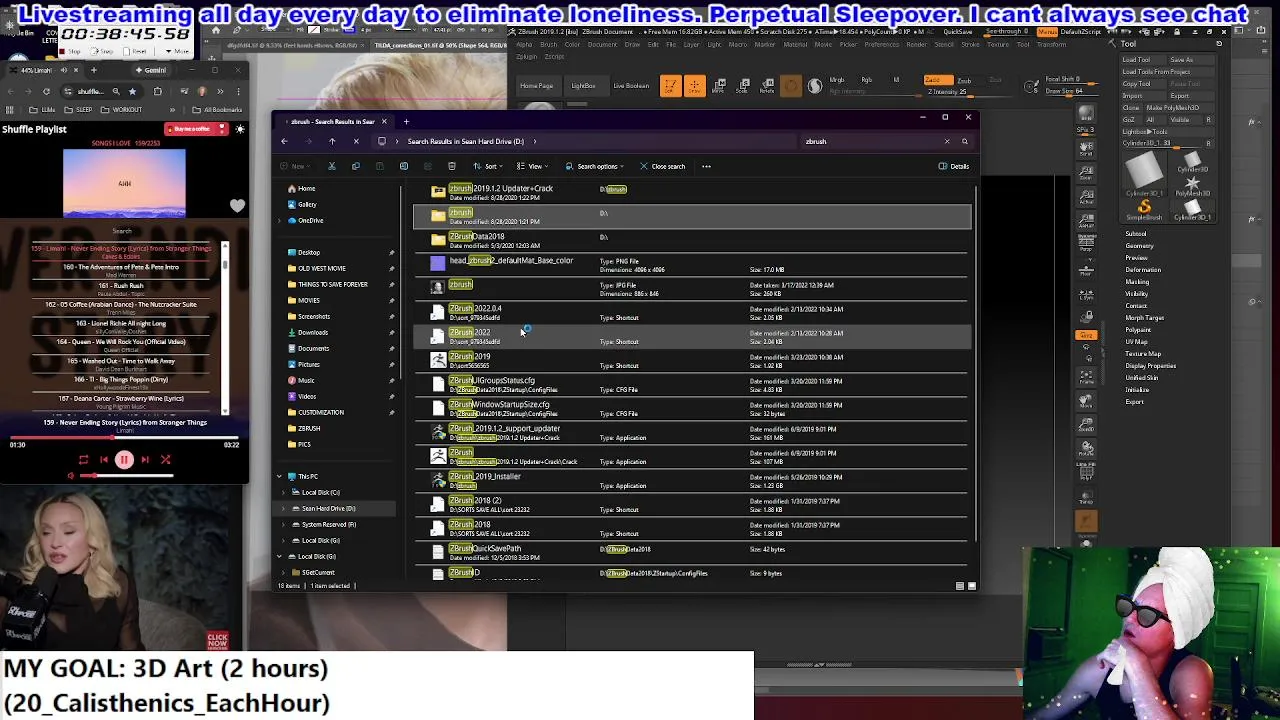Stop loading search results in Explorer
The image size is (1280, 720).
pos(356,141)
